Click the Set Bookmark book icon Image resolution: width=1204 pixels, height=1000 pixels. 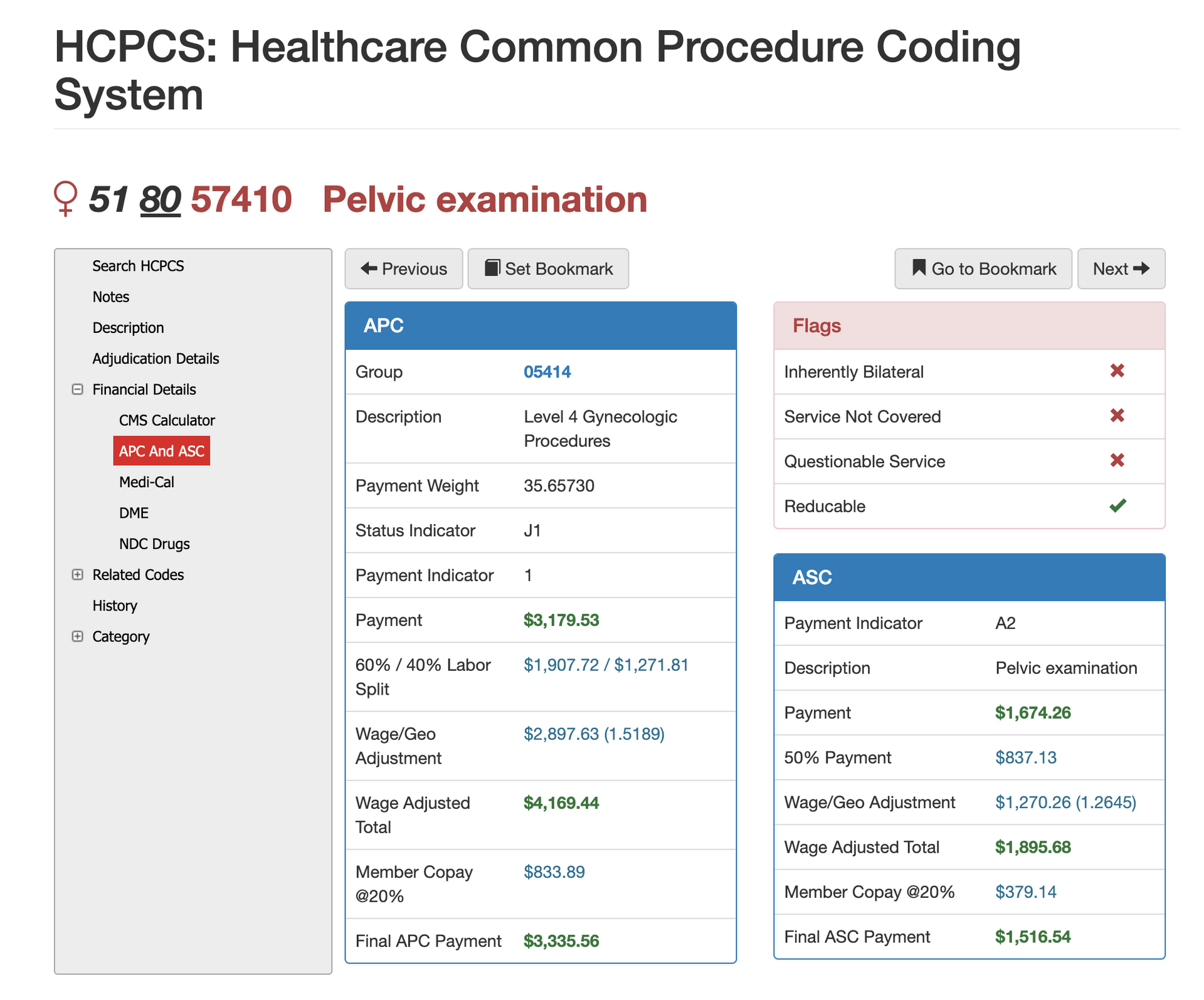[x=493, y=268]
